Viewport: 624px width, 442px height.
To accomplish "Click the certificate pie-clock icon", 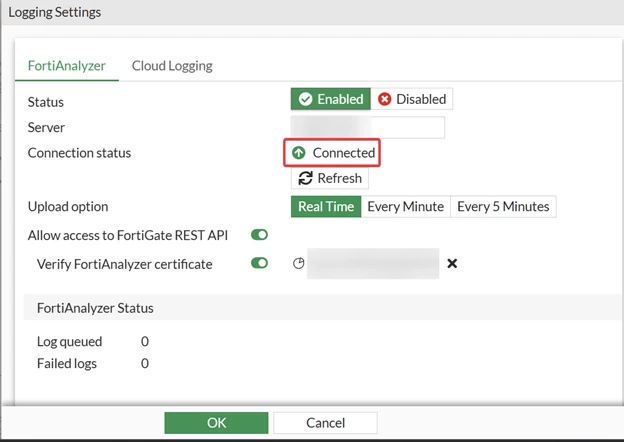I will pos(298,263).
